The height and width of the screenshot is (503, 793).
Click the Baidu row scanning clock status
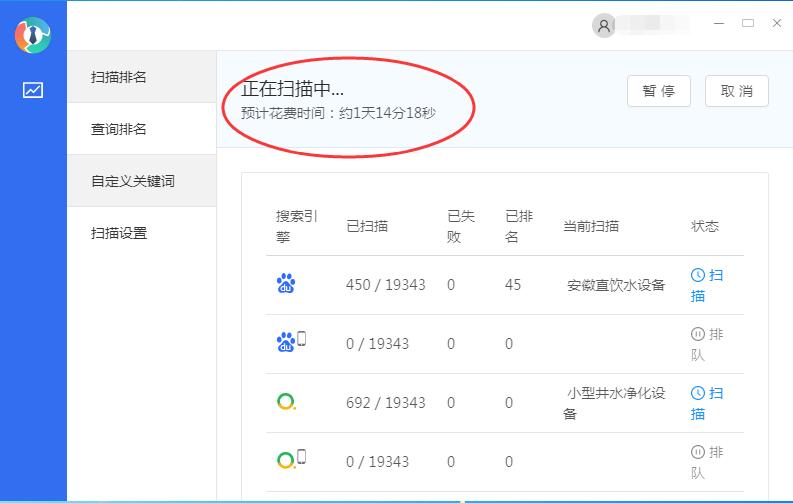click(706, 284)
